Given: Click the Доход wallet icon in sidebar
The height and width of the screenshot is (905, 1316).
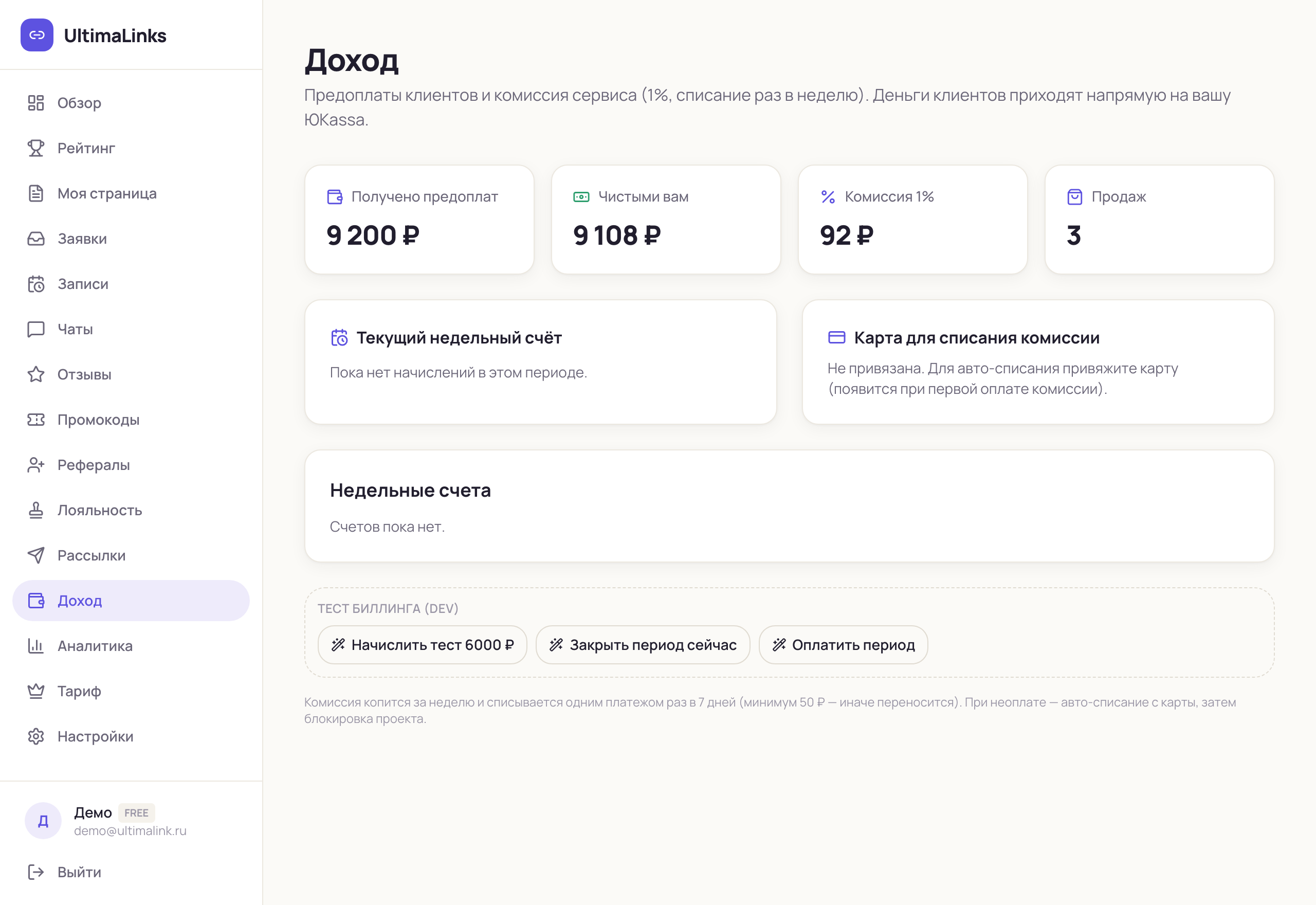Looking at the screenshot, I should (35, 601).
